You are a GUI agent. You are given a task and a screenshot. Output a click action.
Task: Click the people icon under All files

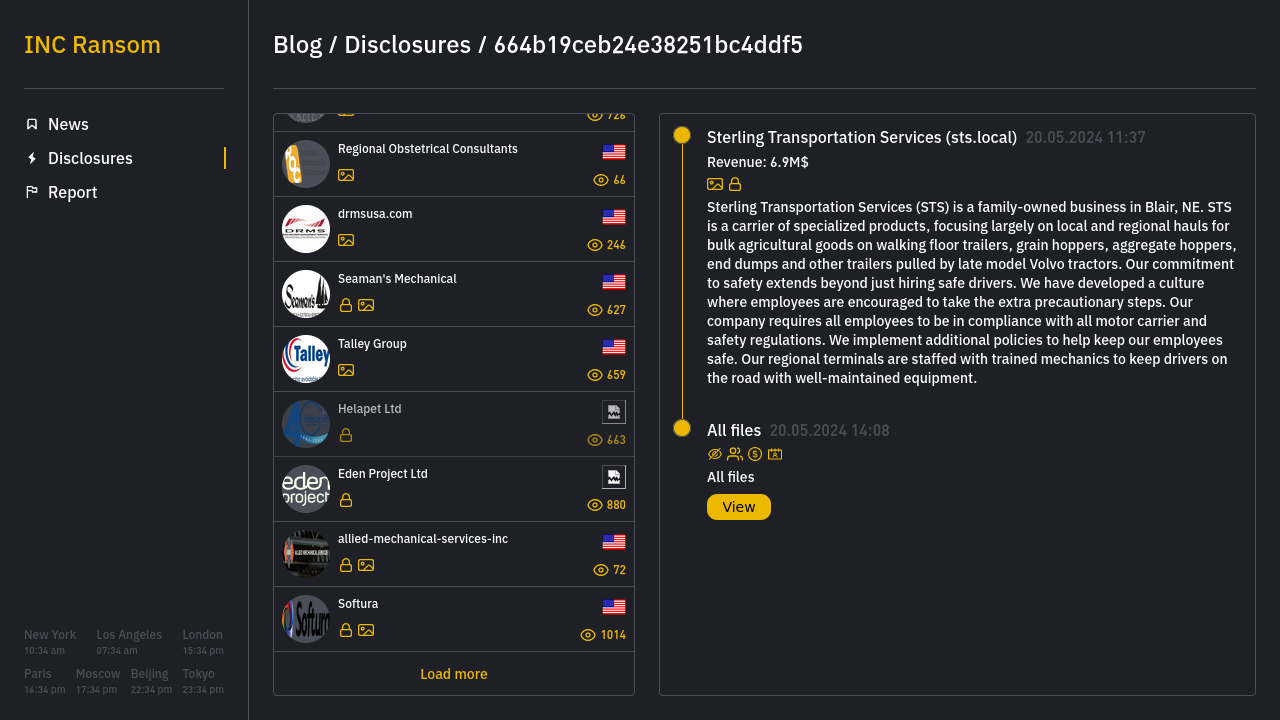click(735, 454)
